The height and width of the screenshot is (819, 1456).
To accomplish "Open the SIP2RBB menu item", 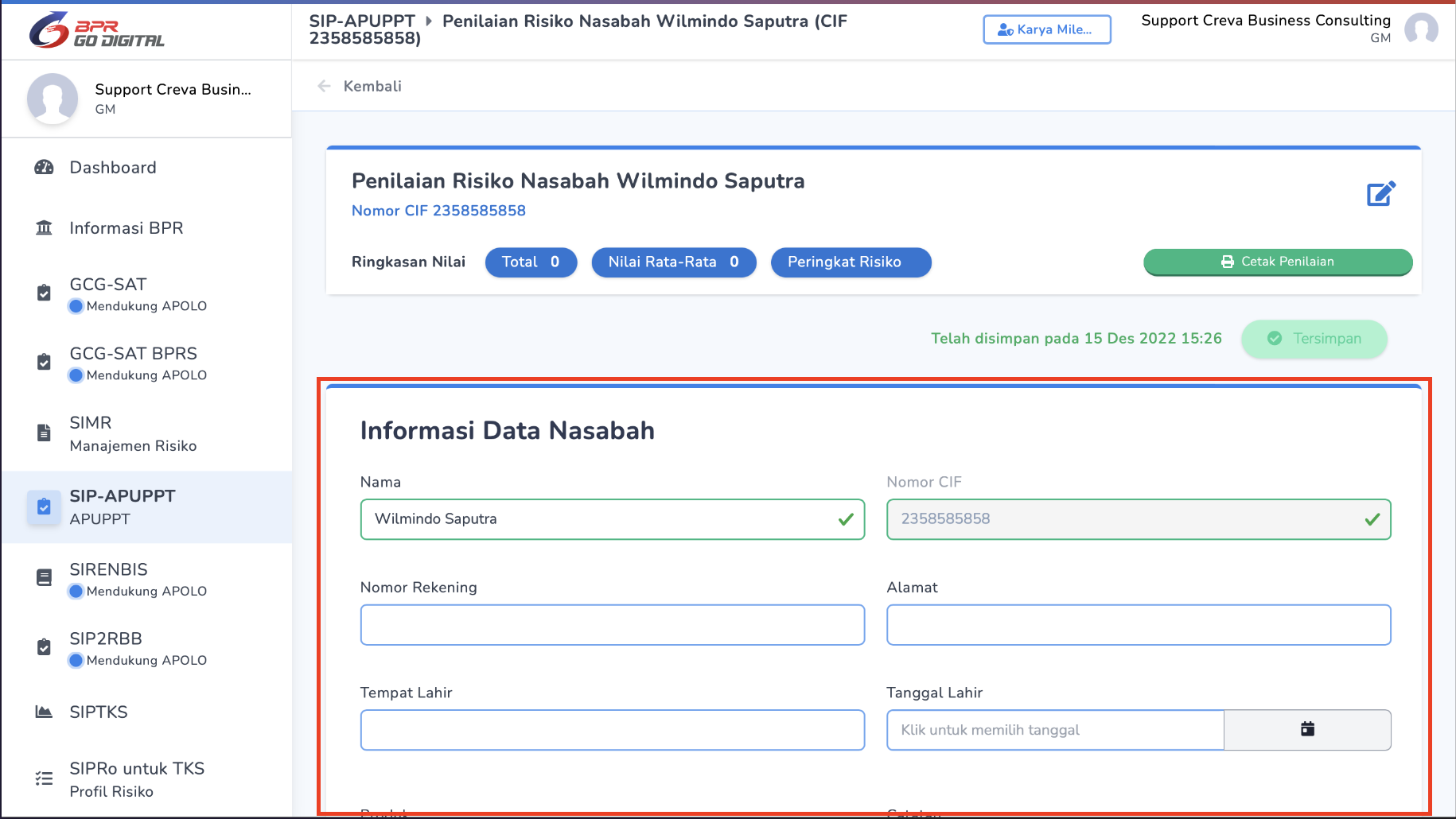I will click(x=146, y=649).
